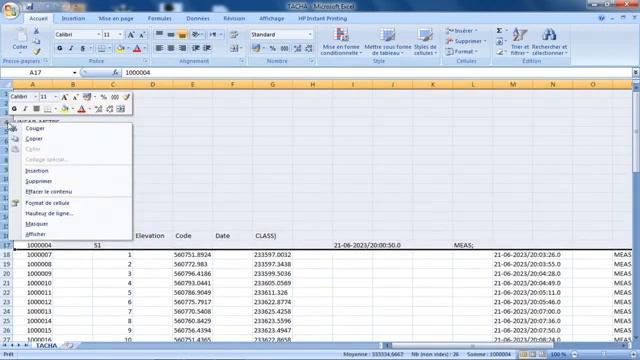Click the ribbon cut (scissors) icon

coord(36,31)
